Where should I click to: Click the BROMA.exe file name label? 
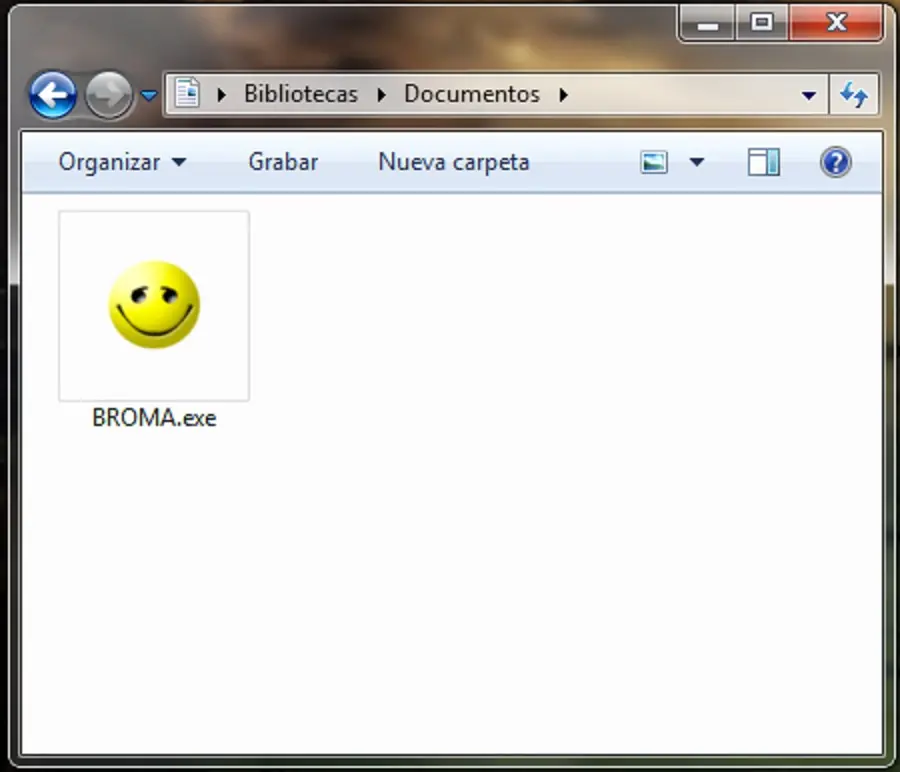click(154, 418)
